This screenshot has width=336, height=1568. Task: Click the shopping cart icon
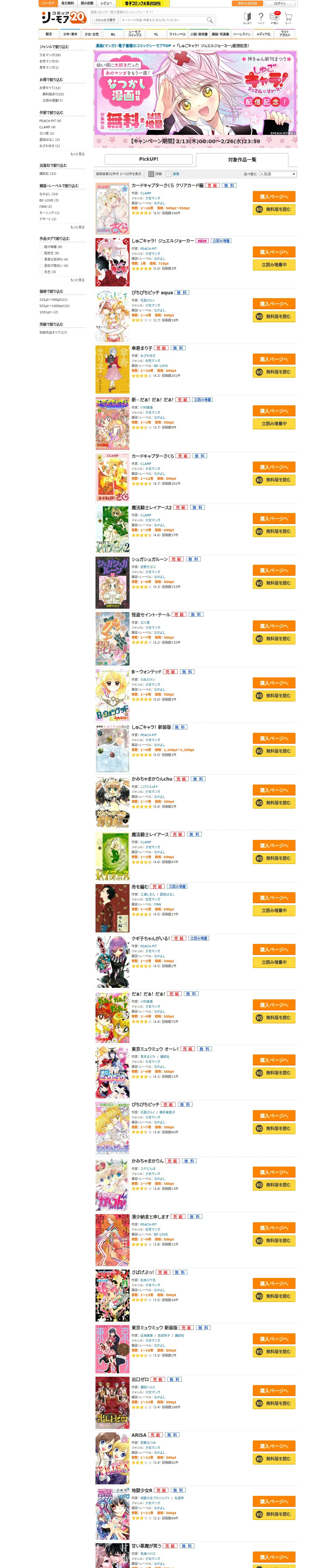pyautogui.click(x=288, y=18)
